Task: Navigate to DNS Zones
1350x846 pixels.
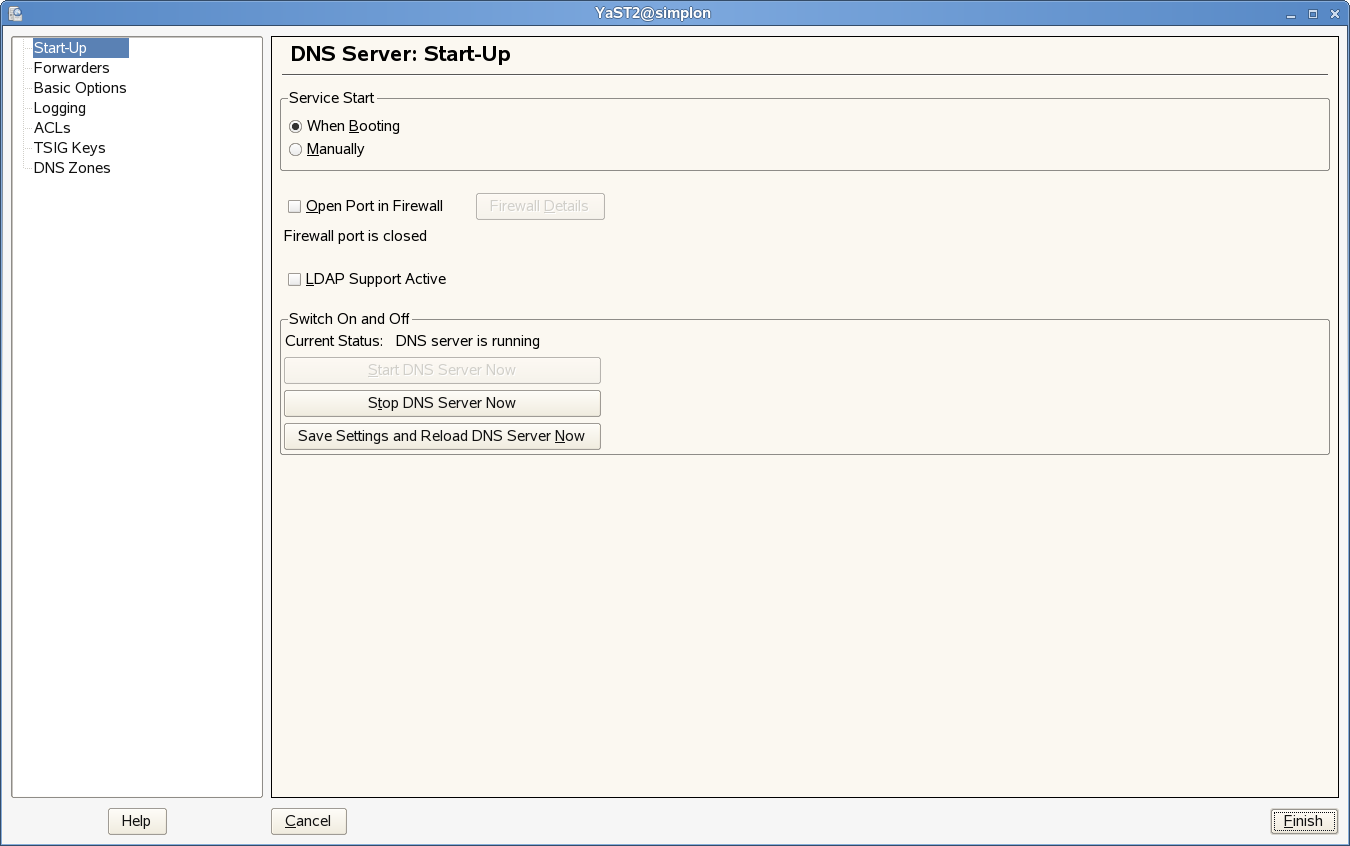Action: [72, 168]
